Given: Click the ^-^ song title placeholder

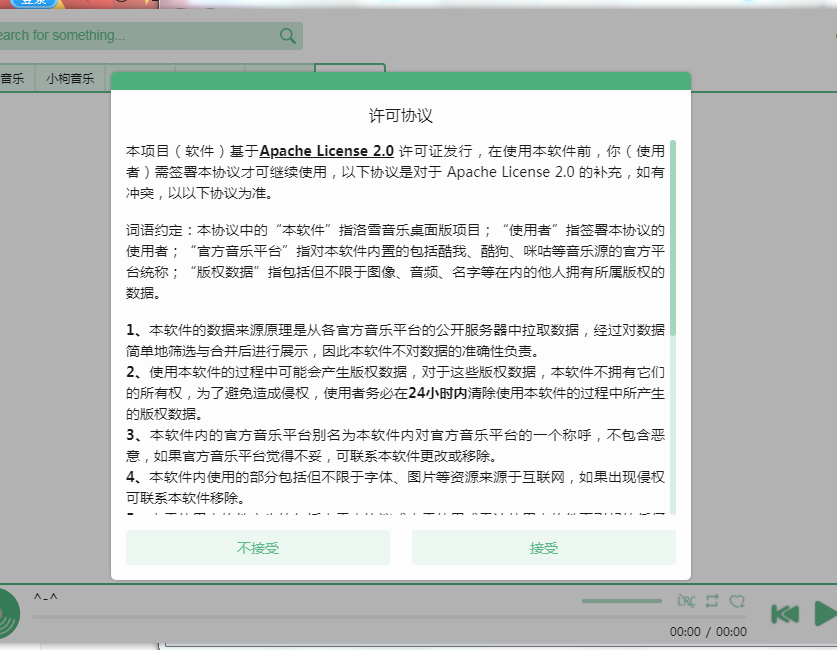Looking at the screenshot, I should pyautogui.click(x=45, y=597).
